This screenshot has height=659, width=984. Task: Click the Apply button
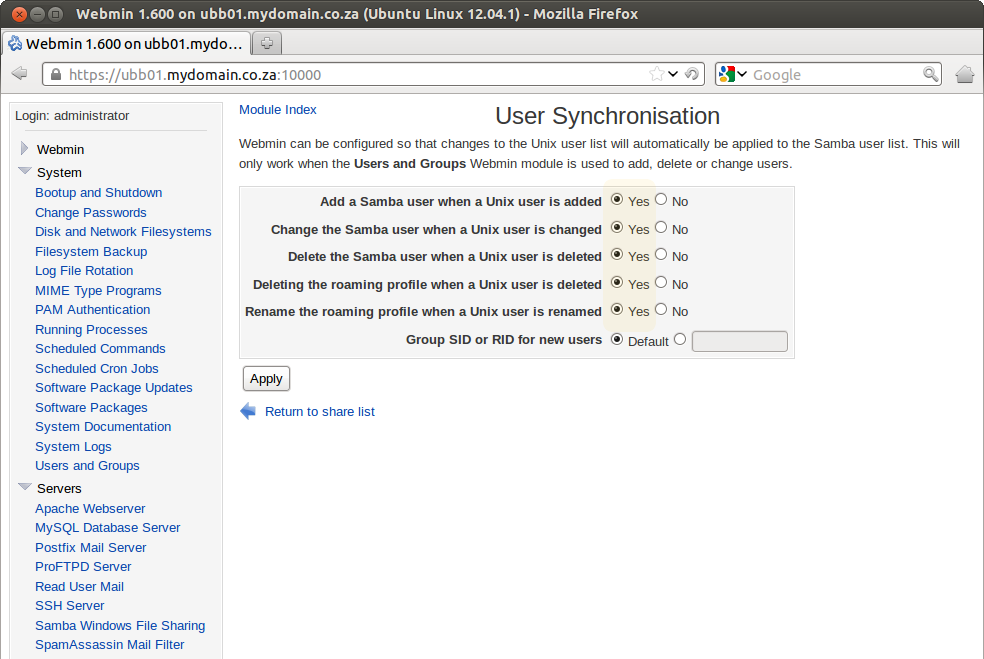(x=266, y=378)
